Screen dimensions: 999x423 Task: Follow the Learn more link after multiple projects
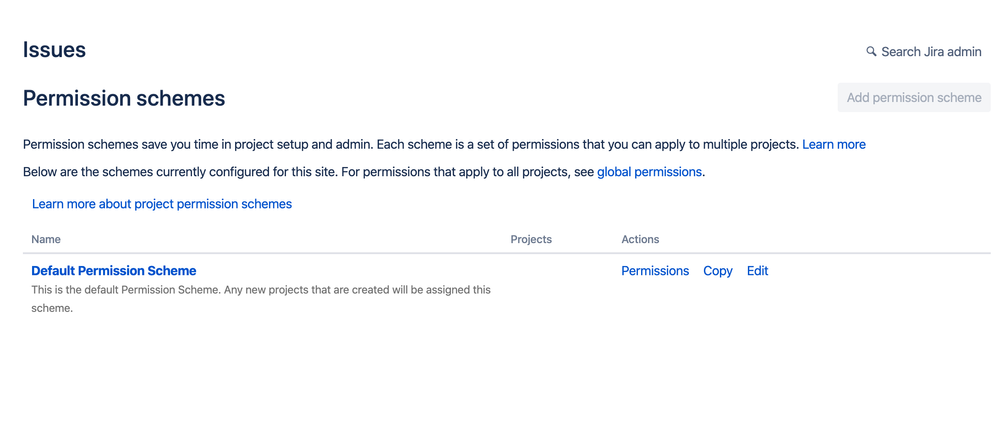click(833, 145)
